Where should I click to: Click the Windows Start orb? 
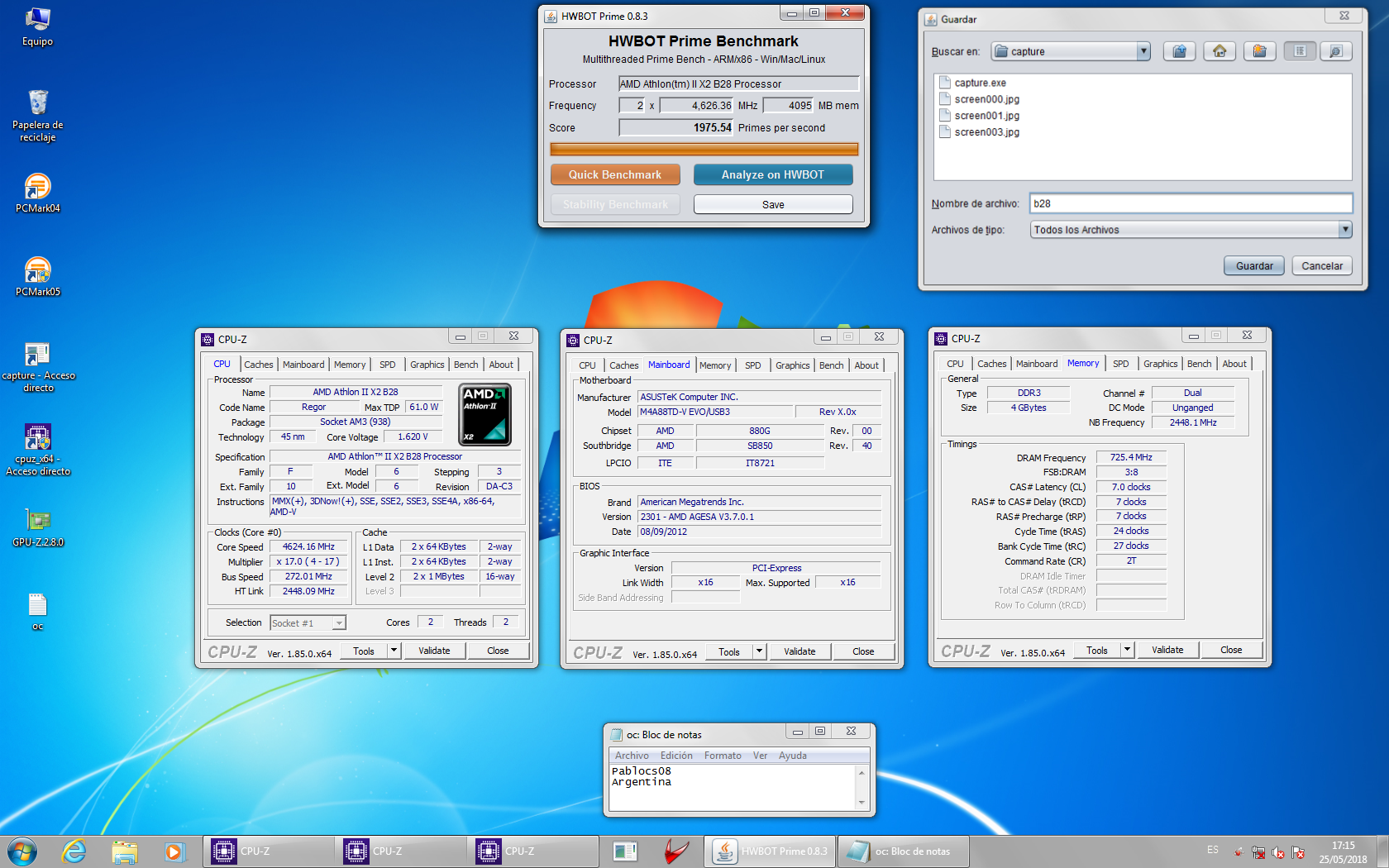(22, 851)
